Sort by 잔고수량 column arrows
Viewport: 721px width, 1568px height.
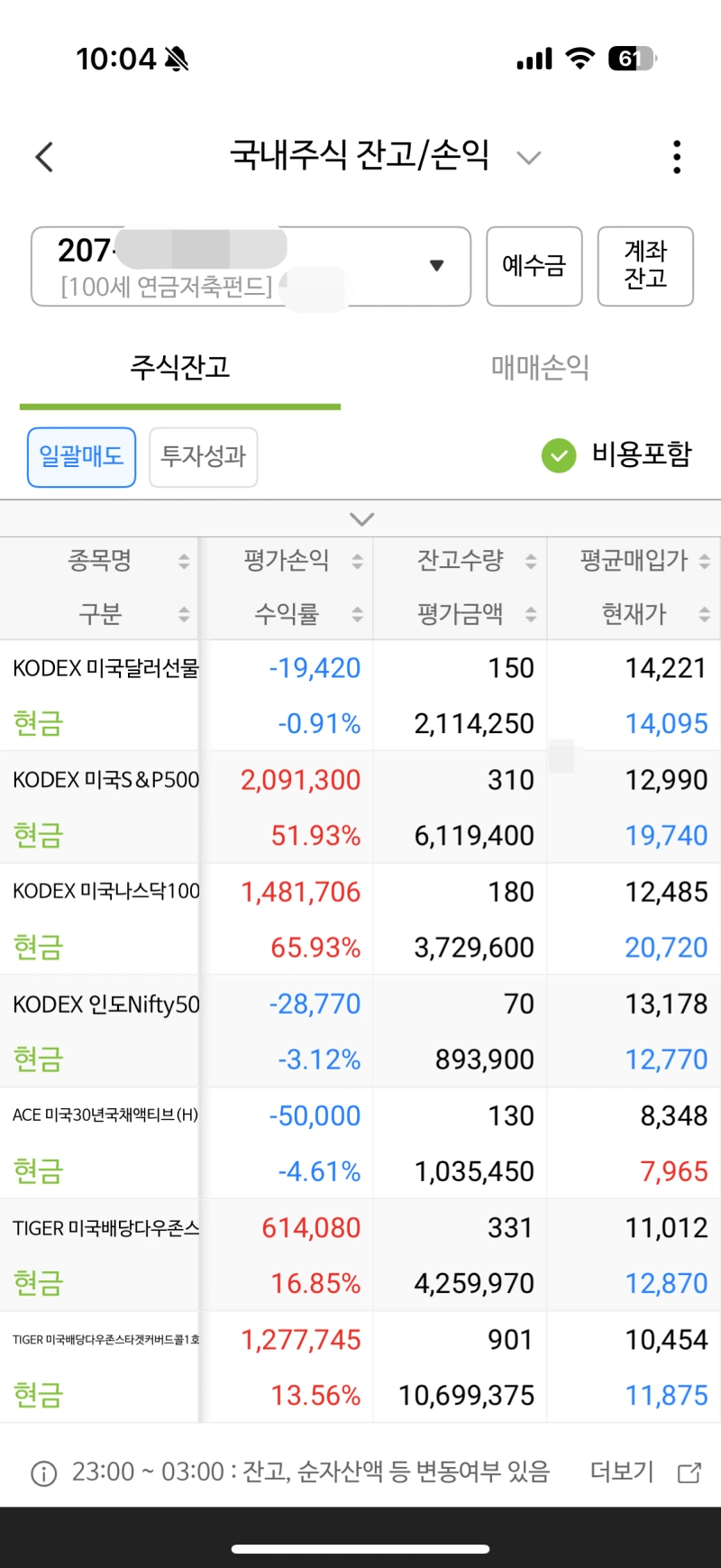[531, 562]
